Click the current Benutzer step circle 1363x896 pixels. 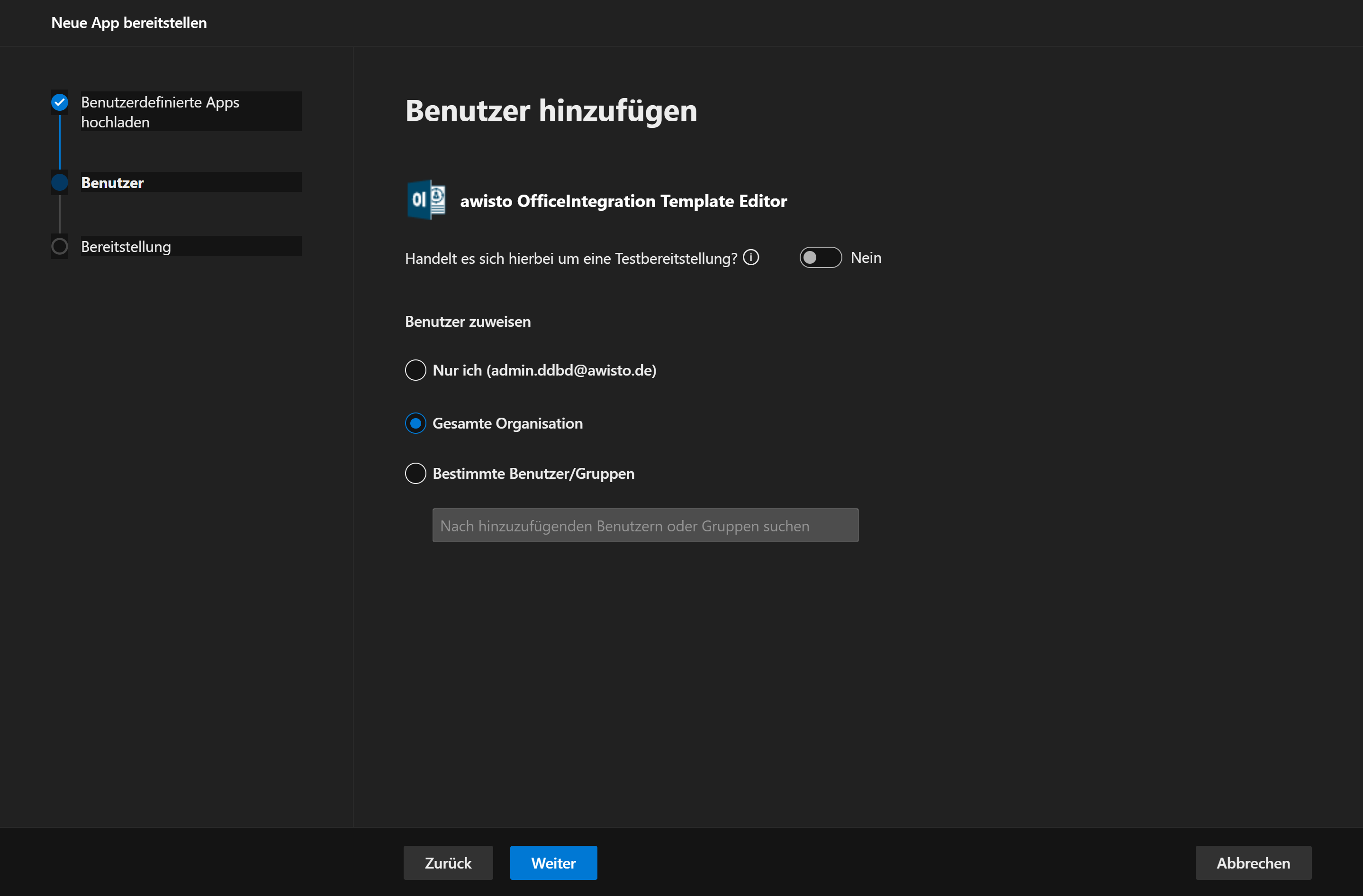click(x=60, y=183)
